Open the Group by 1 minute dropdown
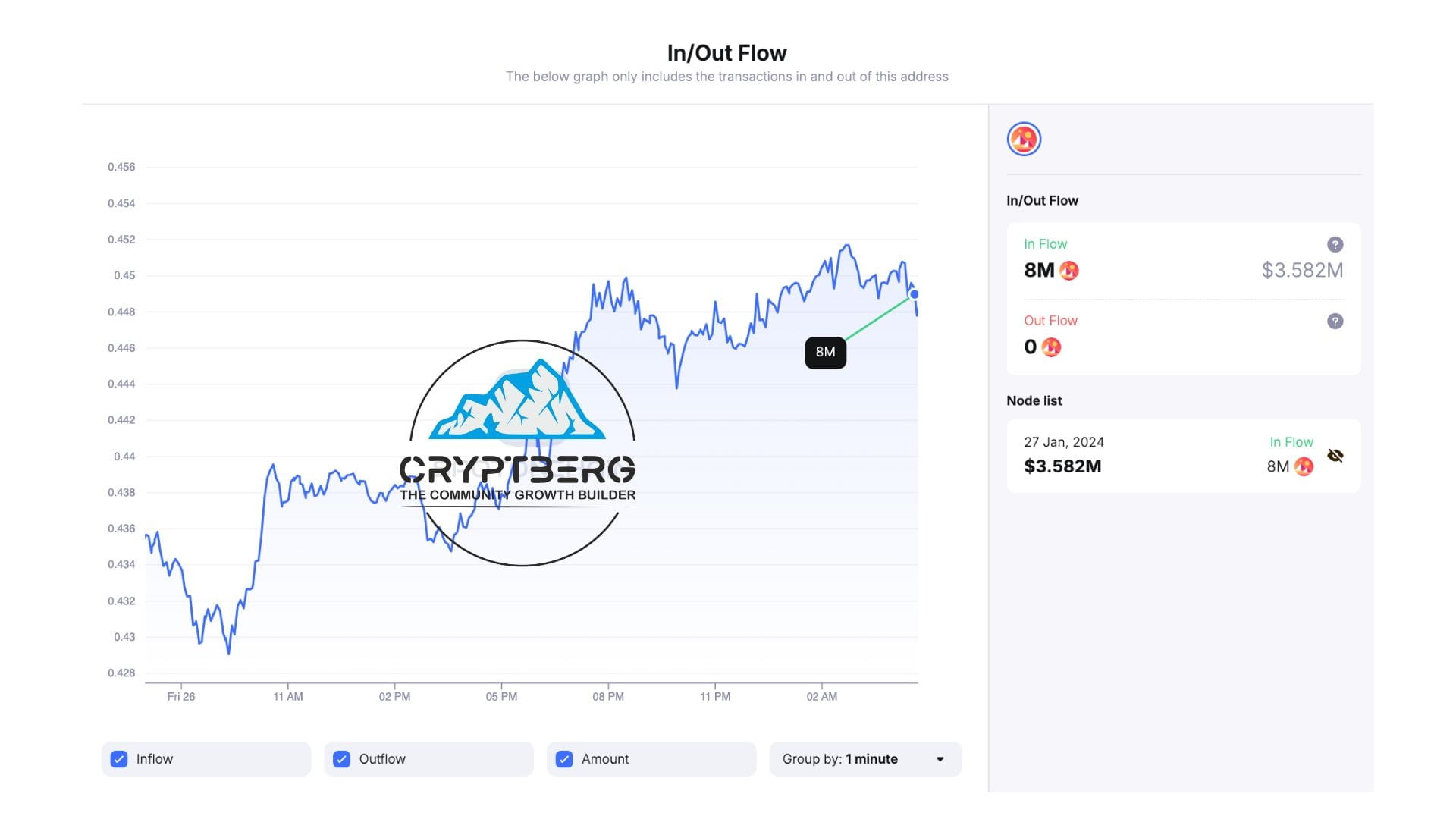The width and height of the screenshot is (1456, 819). [865, 759]
